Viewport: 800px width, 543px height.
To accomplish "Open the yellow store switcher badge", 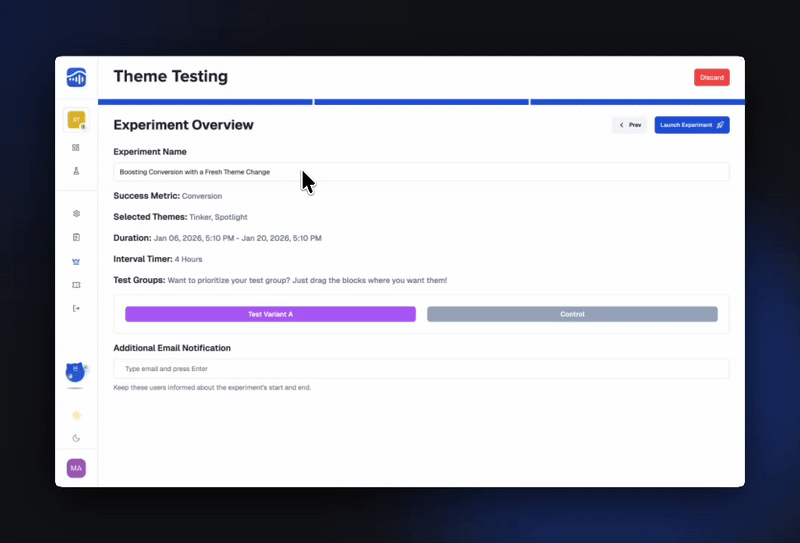I will tap(76, 120).
